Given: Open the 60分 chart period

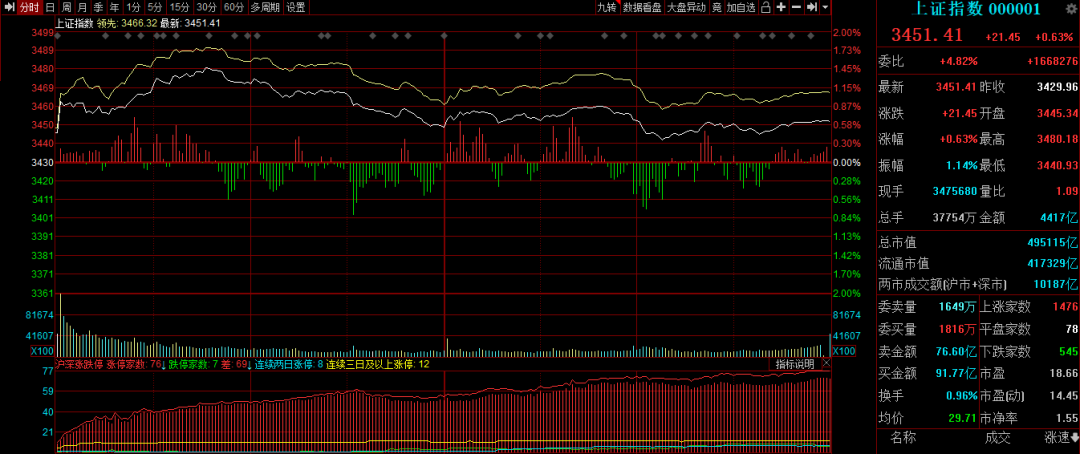Looking at the screenshot, I should point(234,8).
